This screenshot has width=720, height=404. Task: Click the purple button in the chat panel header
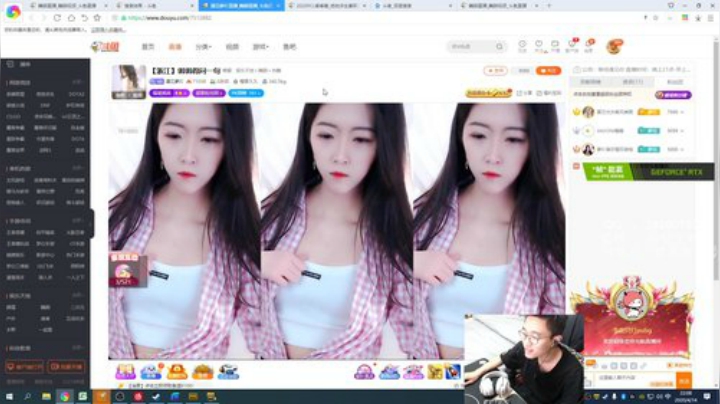[x=673, y=95]
